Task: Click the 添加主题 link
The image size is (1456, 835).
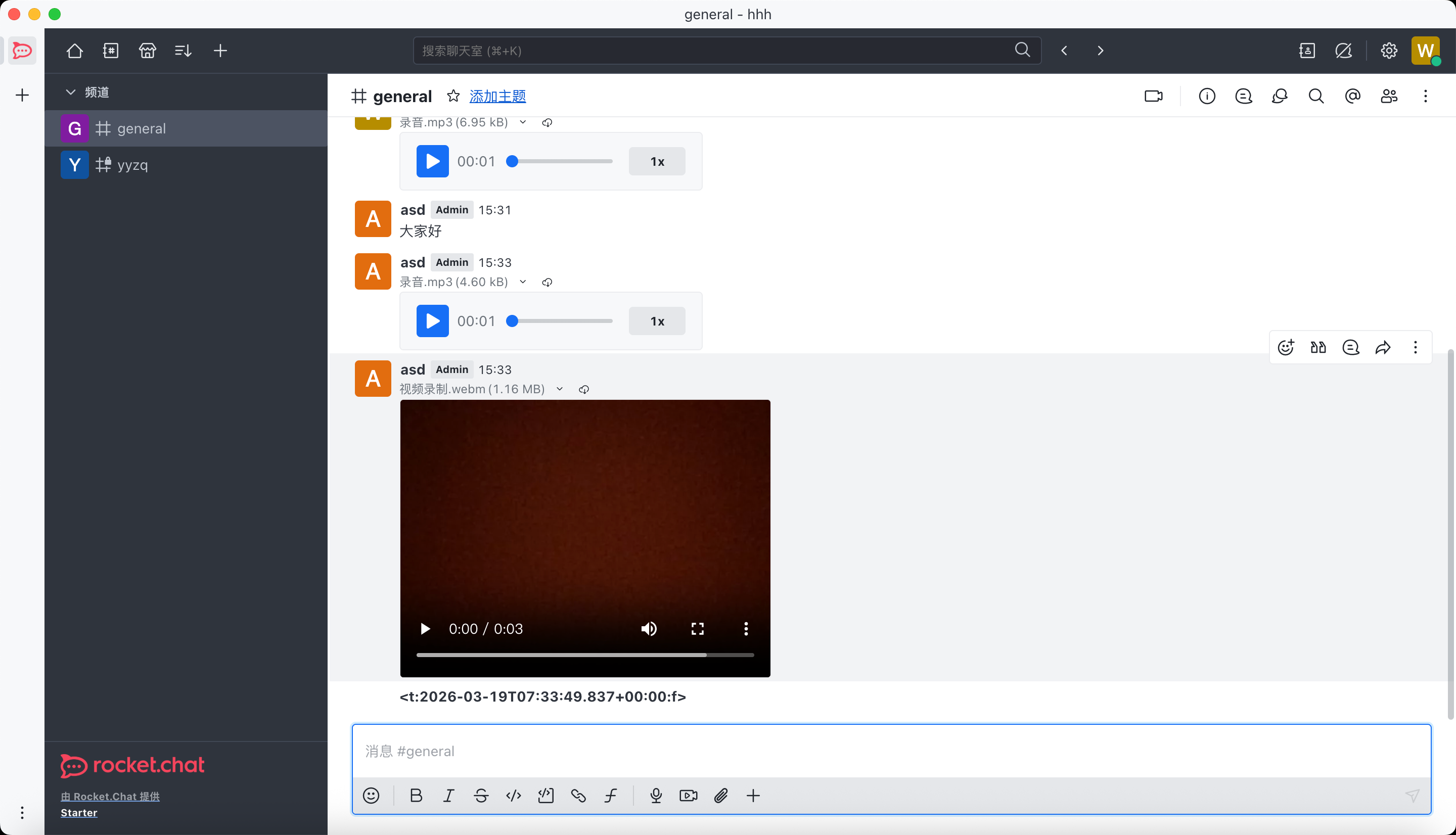Action: (x=497, y=97)
